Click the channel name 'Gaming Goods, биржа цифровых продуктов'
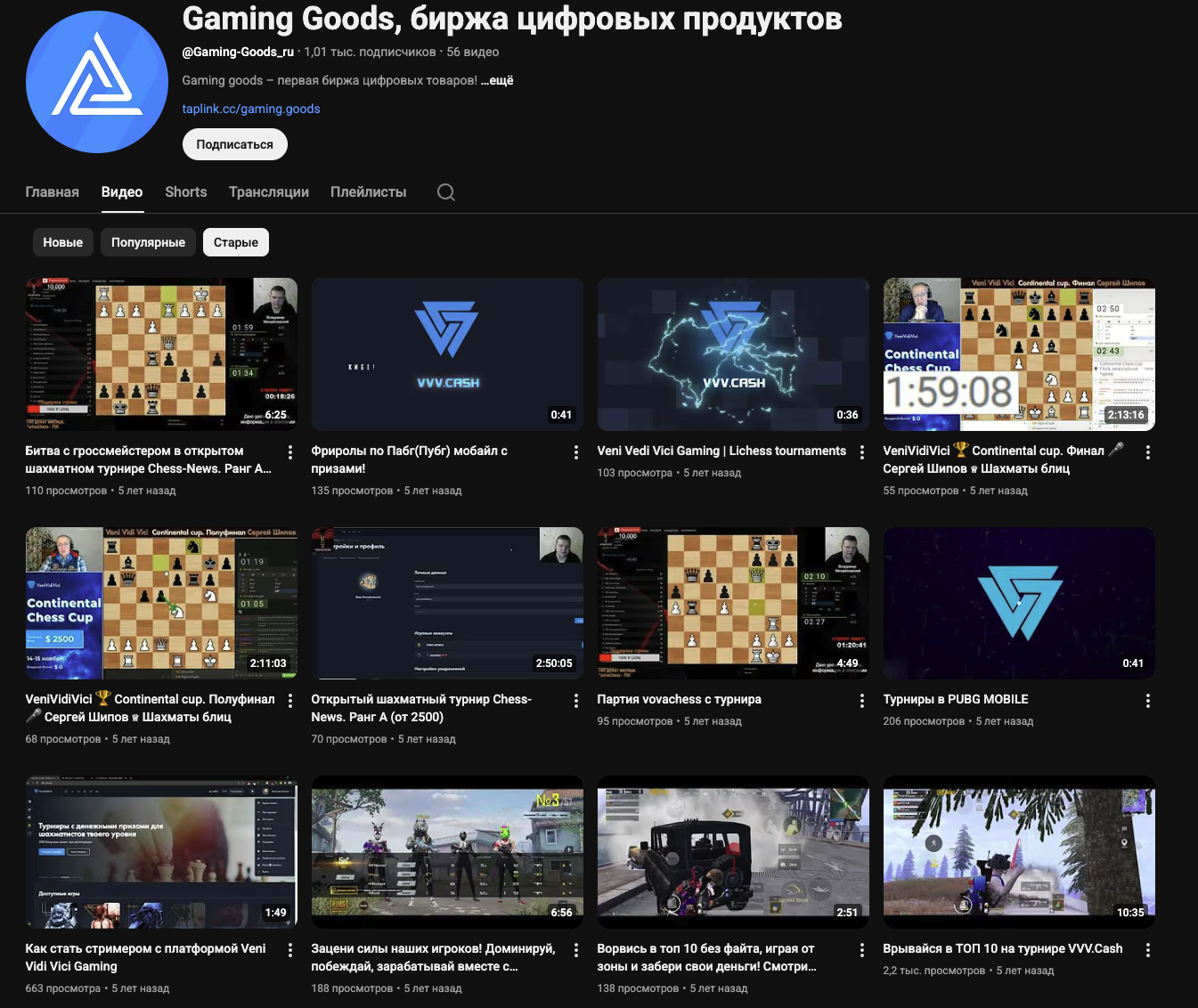This screenshot has height=1008, width=1198. [512, 18]
